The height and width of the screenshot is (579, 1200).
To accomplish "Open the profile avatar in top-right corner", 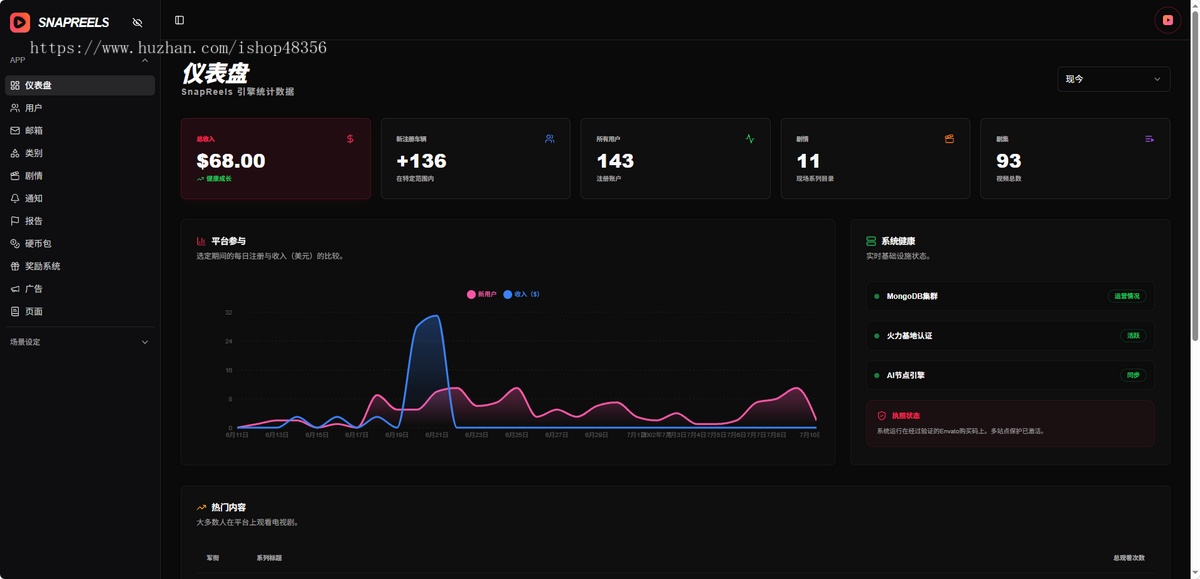I will click(1167, 19).
